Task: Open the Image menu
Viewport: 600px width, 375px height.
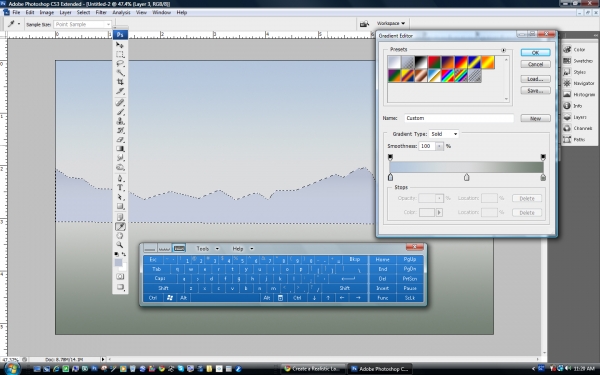Action: 47,13
